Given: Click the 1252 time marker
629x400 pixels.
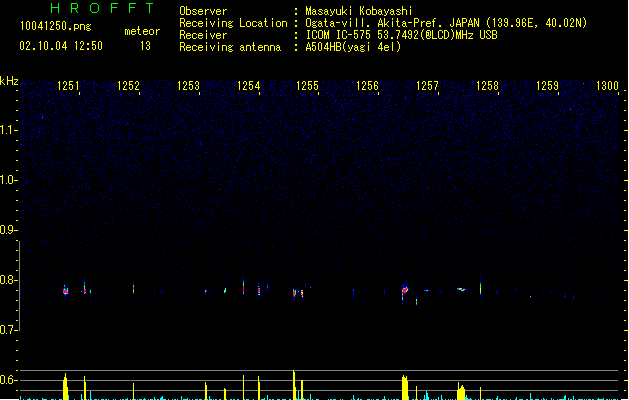Looking at the screenshot, I should [128, 86].
